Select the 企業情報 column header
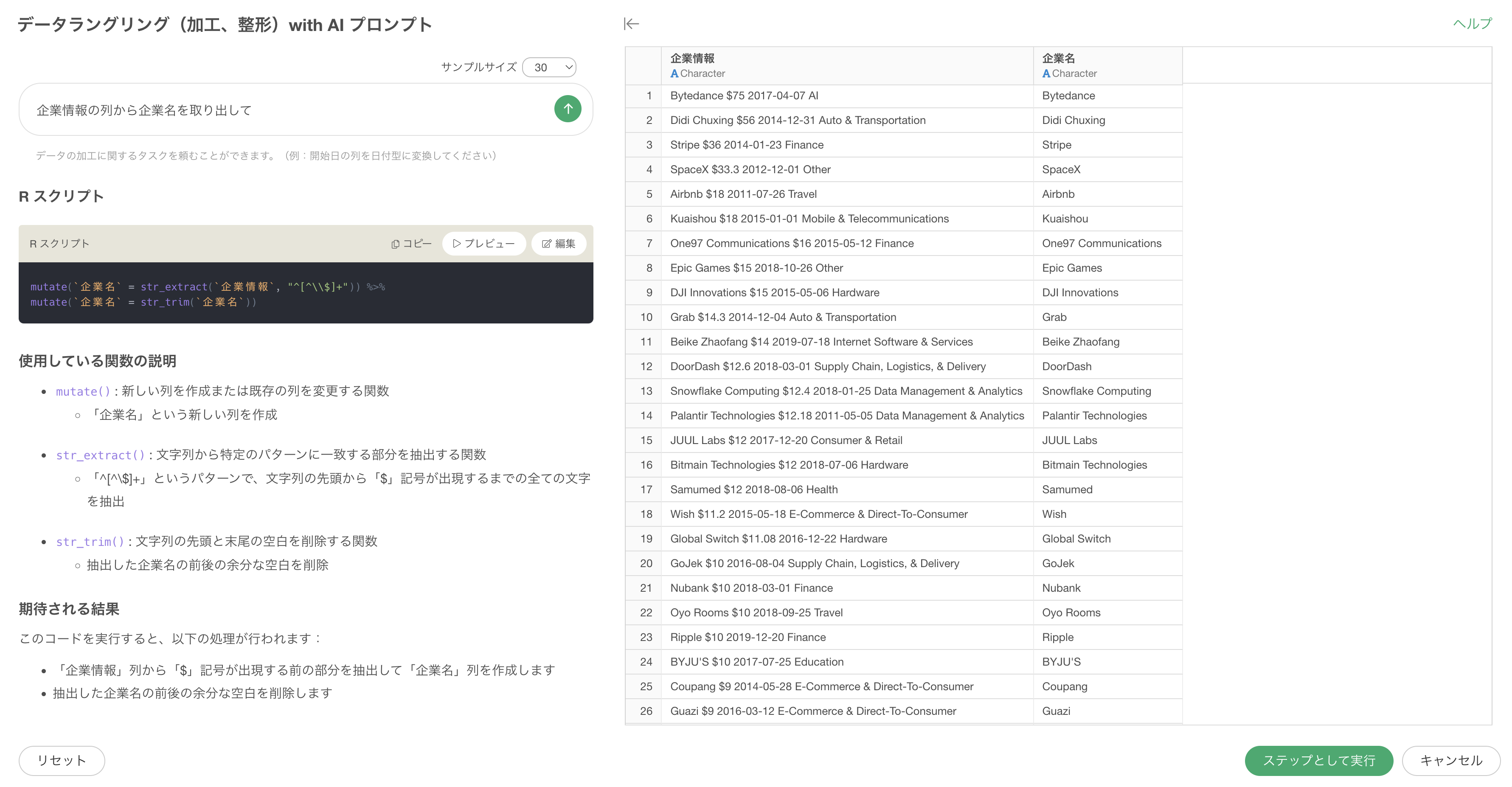Screen dimensions: 1512x787 click(x=693, y=59)
